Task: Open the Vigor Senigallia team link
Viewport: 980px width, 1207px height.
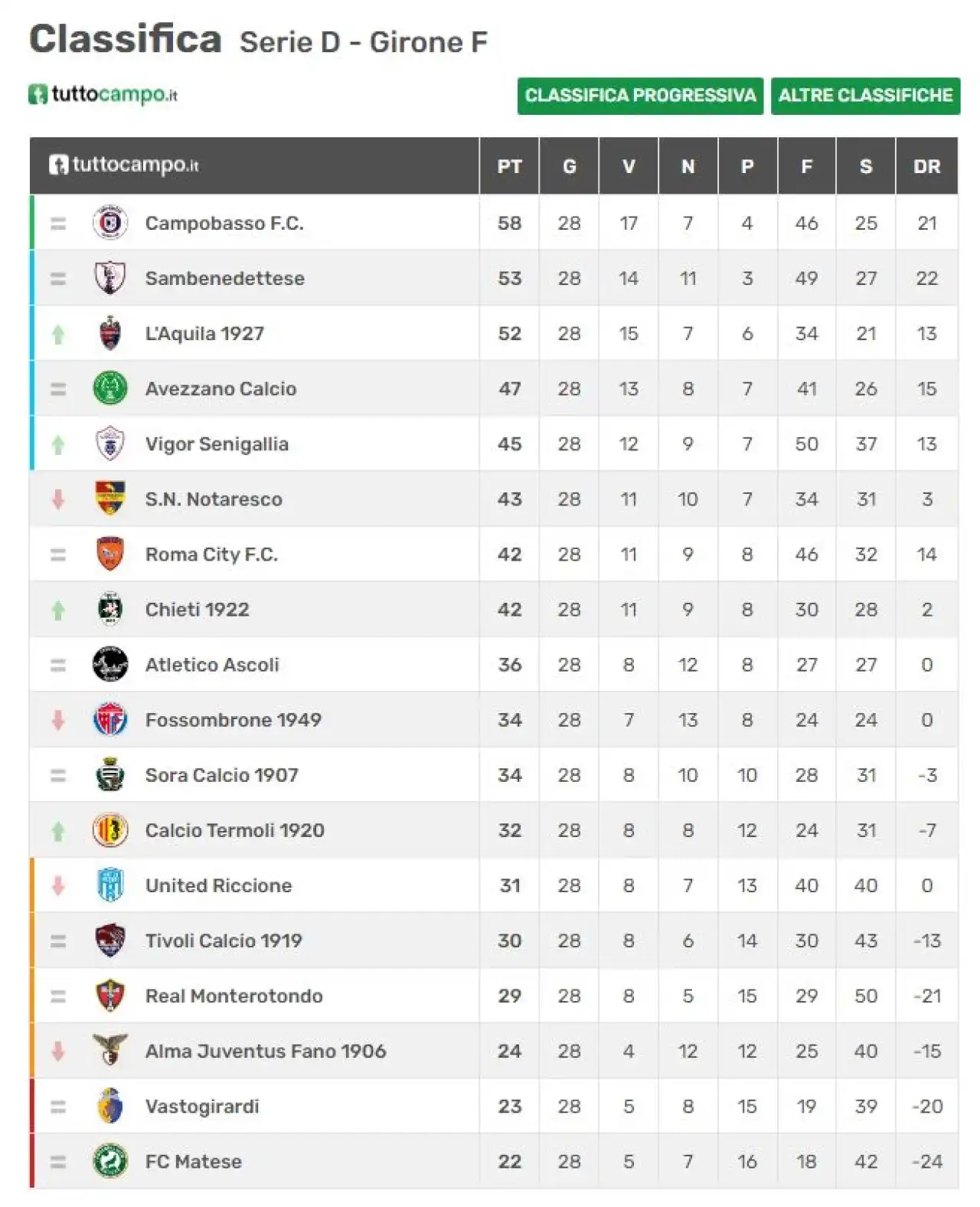Action: tap(217, 444)
